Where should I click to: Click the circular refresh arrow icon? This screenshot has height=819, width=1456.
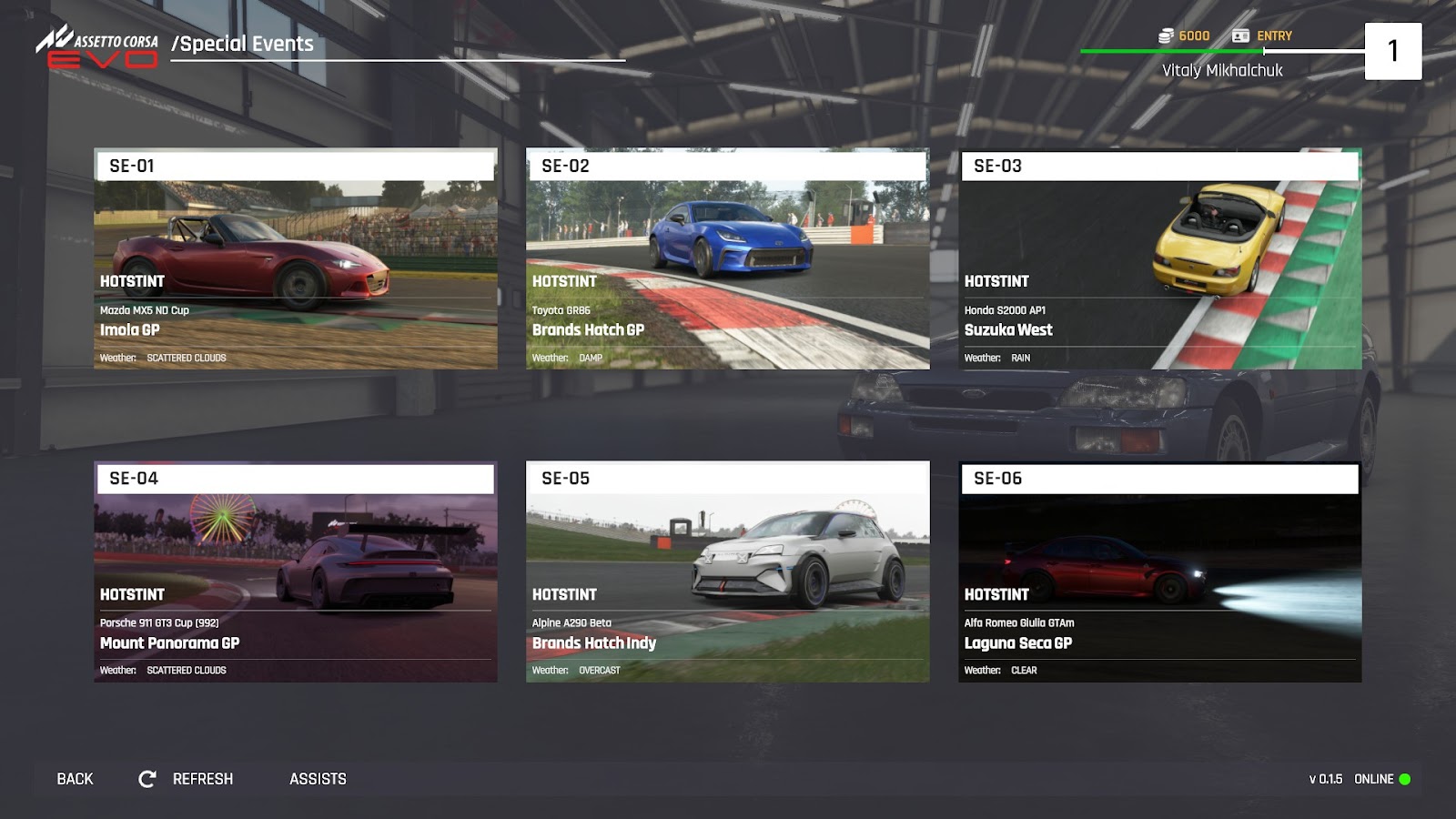point(147,779)
